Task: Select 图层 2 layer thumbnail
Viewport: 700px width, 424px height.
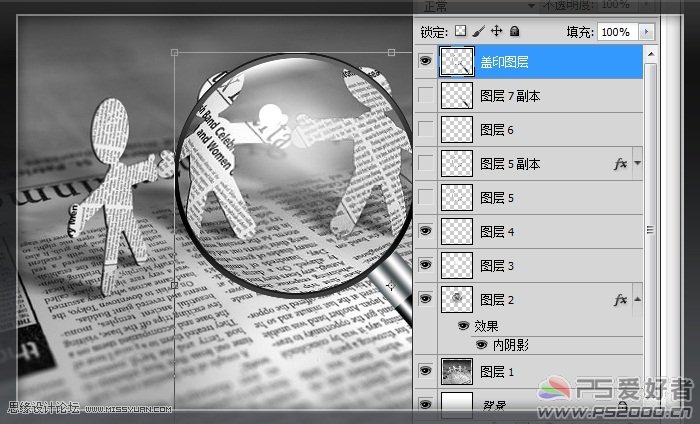Action: tap(457, 299)
